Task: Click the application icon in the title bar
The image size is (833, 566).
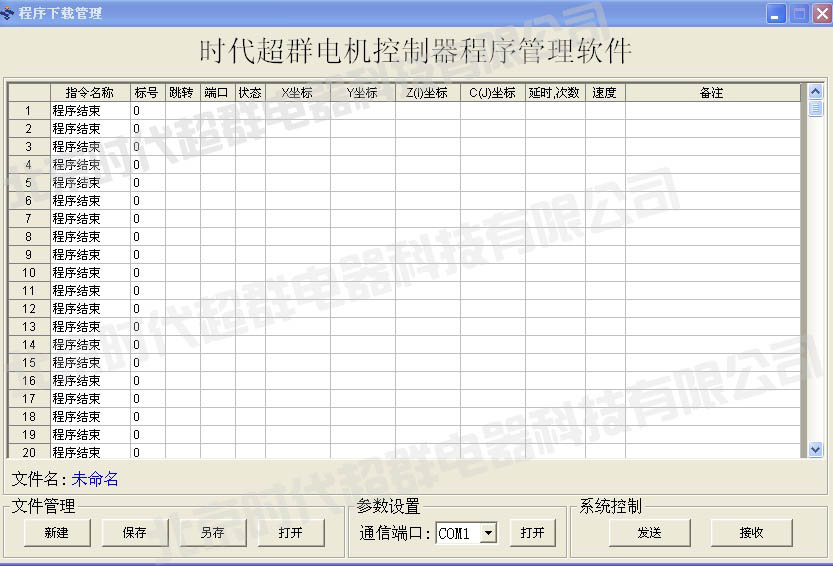Action: click(9, 14)
